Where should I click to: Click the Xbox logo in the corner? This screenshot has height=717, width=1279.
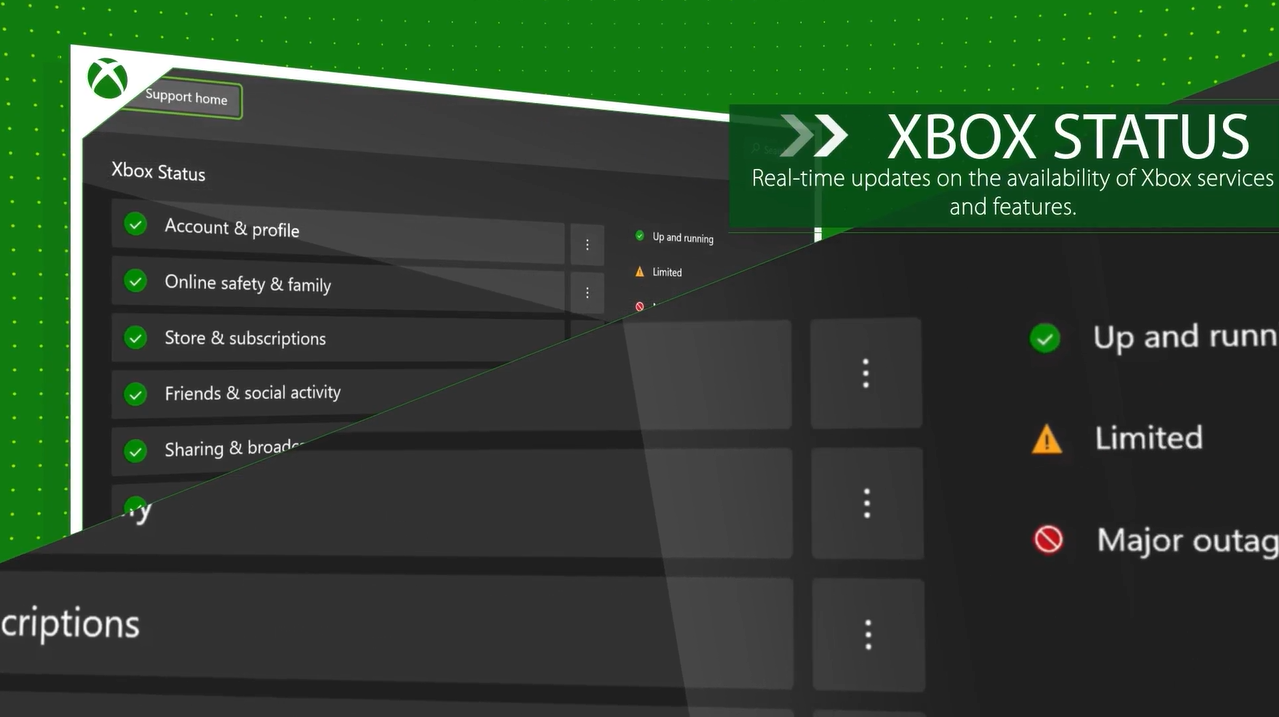(107, 78)
